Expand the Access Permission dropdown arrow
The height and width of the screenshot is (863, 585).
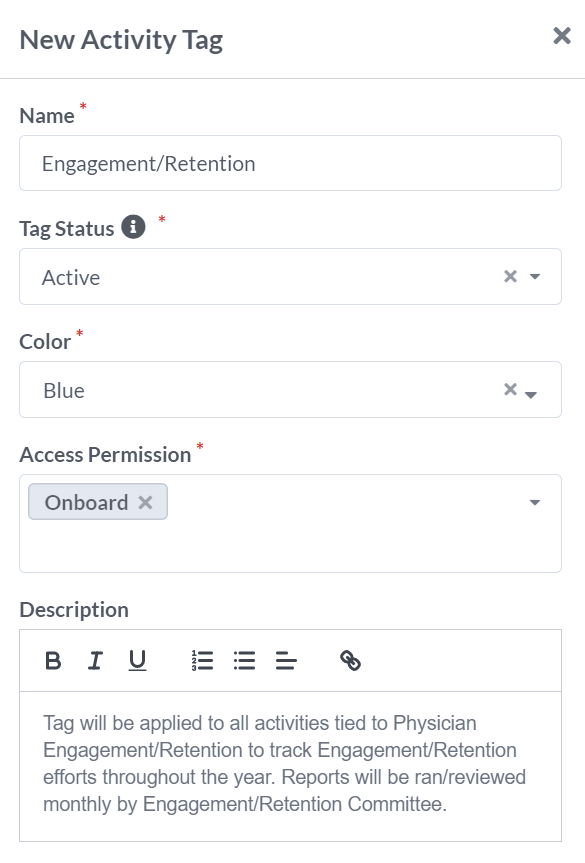(534, 502)
